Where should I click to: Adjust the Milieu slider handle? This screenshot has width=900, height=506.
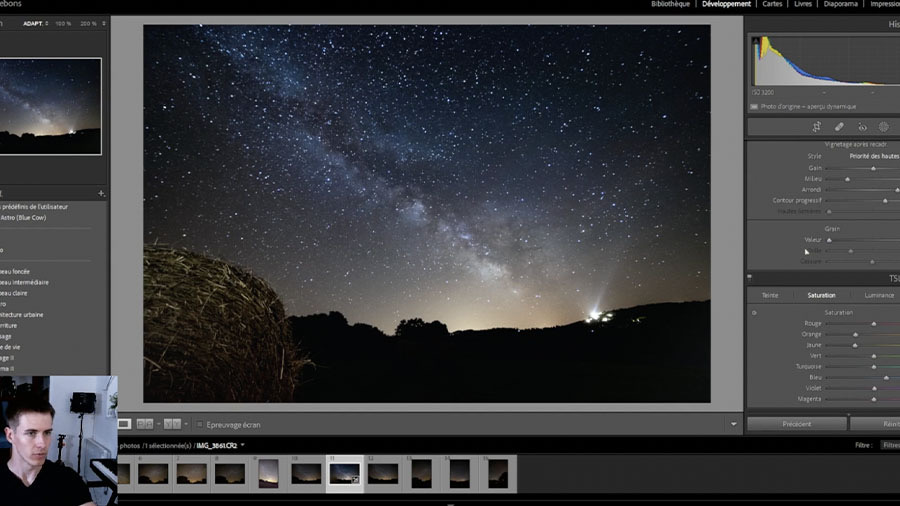point(847,179)
